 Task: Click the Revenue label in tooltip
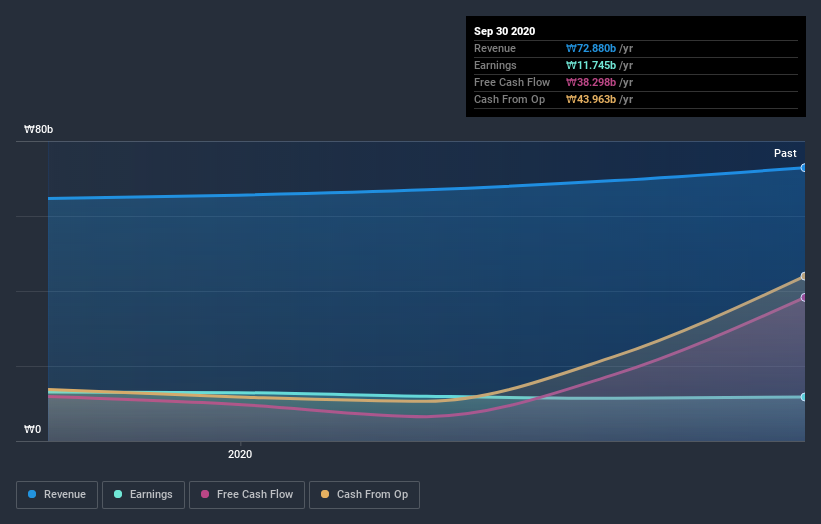(495, 48)
